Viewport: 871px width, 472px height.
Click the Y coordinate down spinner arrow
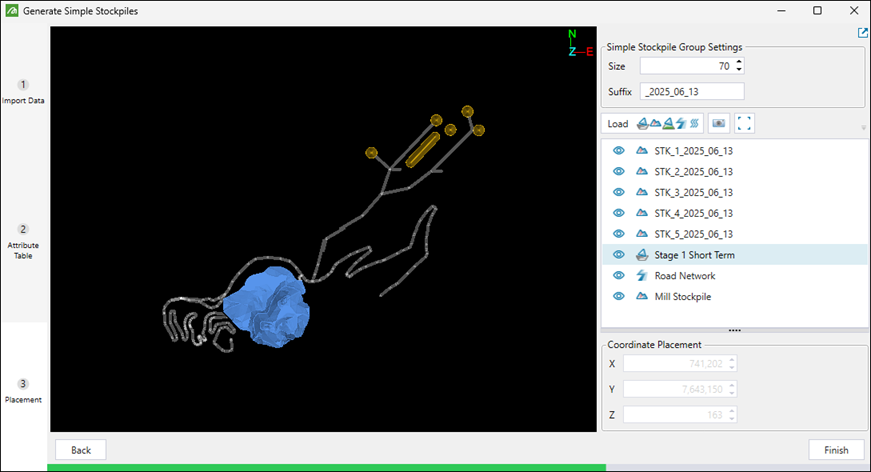732,393
